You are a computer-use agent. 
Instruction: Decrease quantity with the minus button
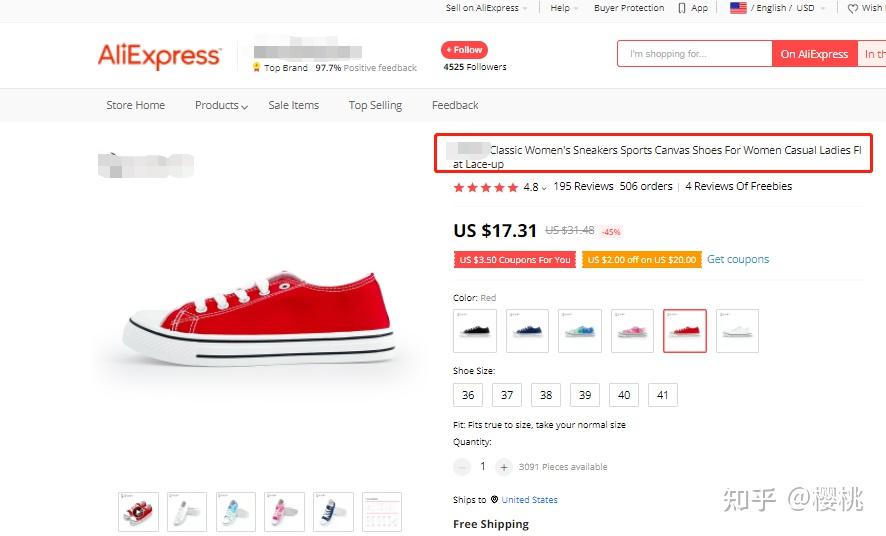[462, 467]
